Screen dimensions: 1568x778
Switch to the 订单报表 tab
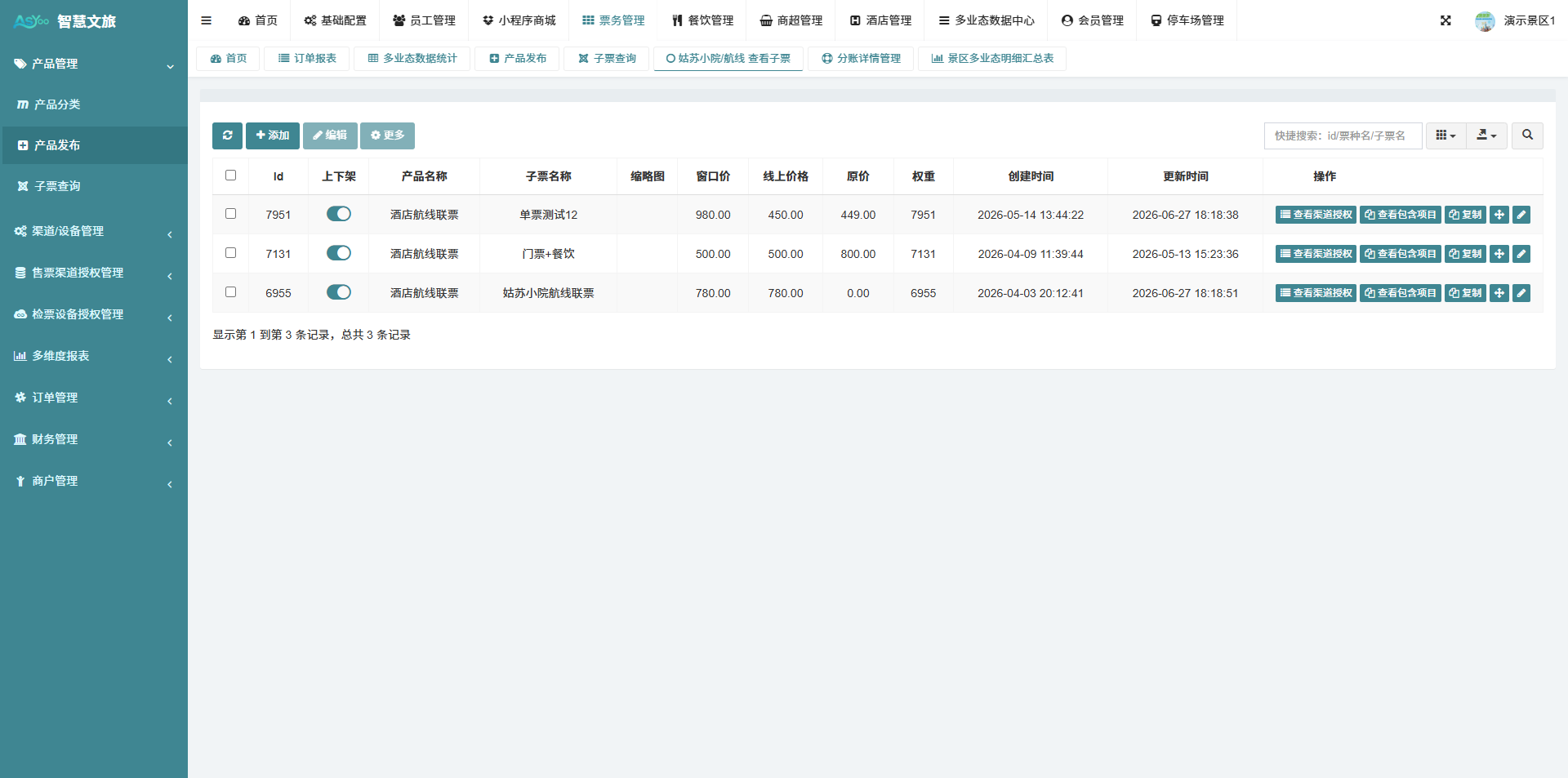307,59
